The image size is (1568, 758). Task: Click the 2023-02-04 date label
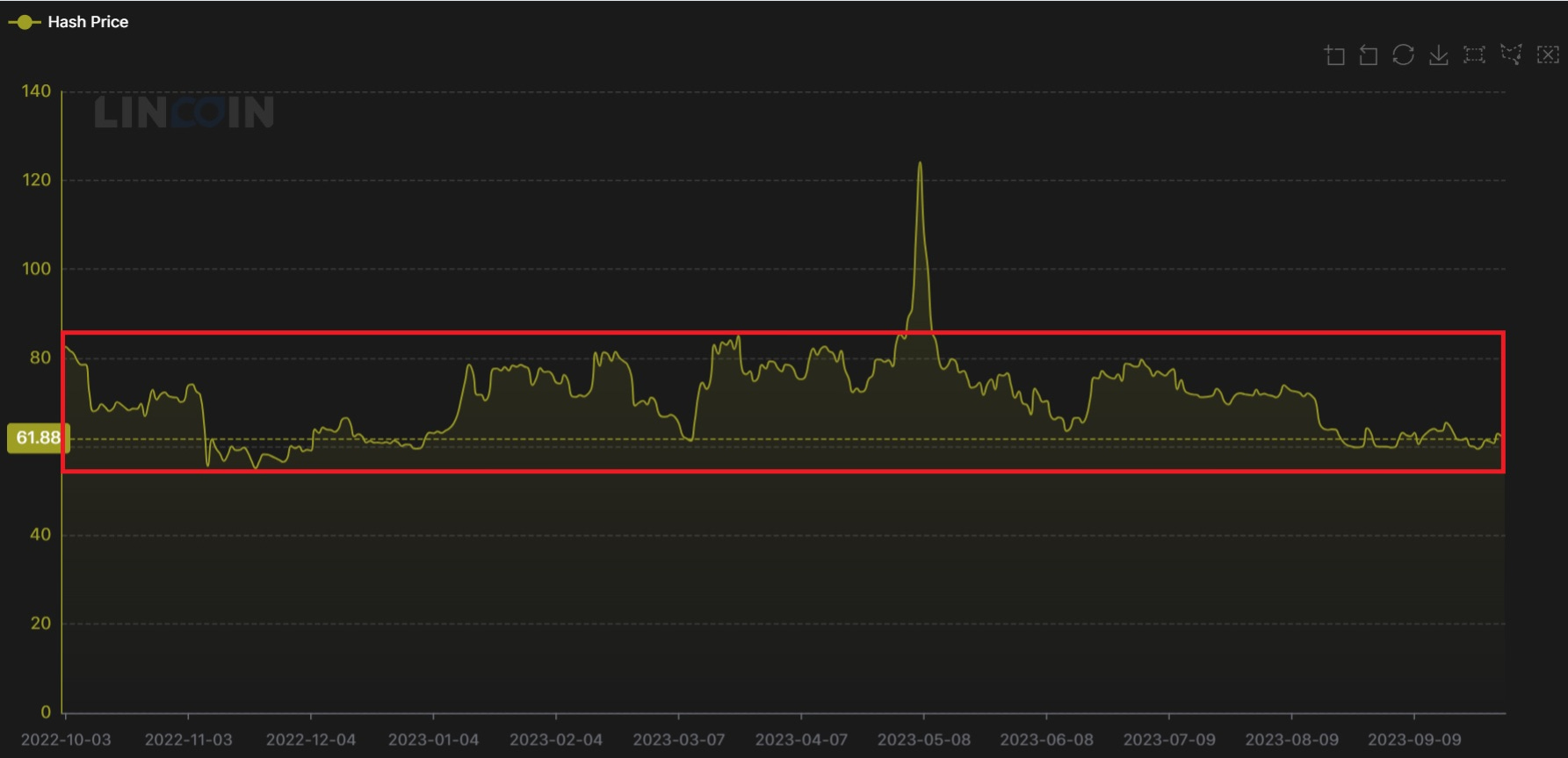pyautogui.click(x=556, y=740)
